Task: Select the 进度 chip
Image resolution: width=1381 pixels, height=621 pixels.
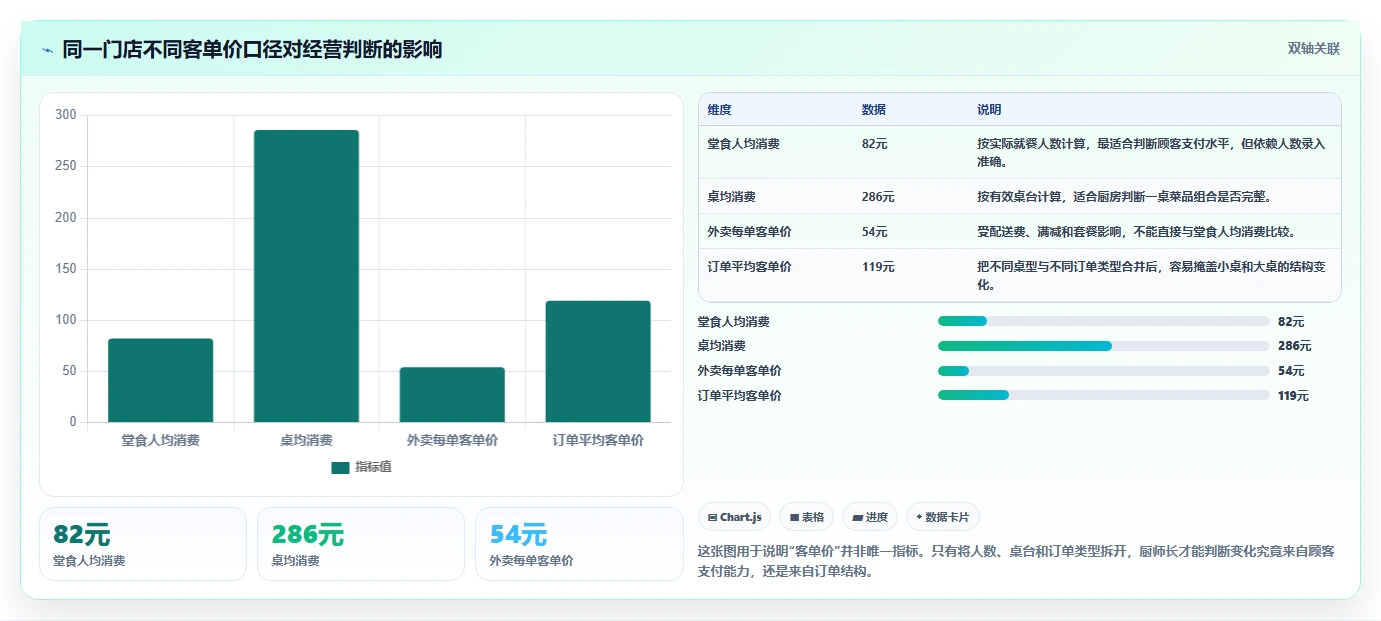Action: pyautogui.click(x=870, y=517)
